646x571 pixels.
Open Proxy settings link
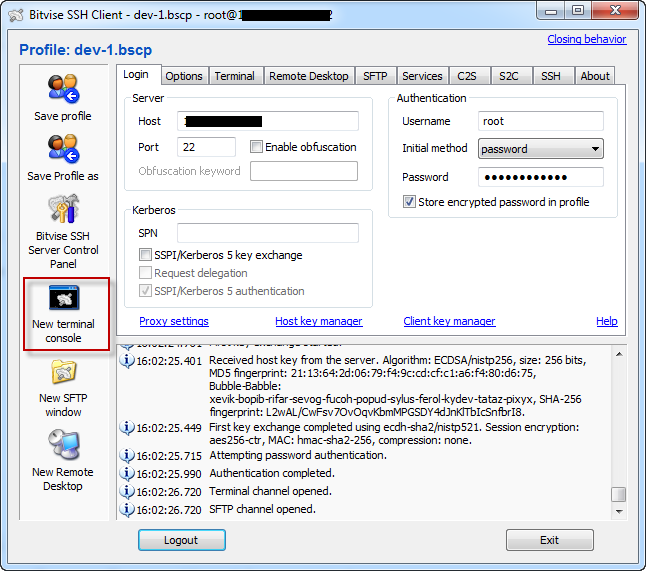click(x=174, y=321)
